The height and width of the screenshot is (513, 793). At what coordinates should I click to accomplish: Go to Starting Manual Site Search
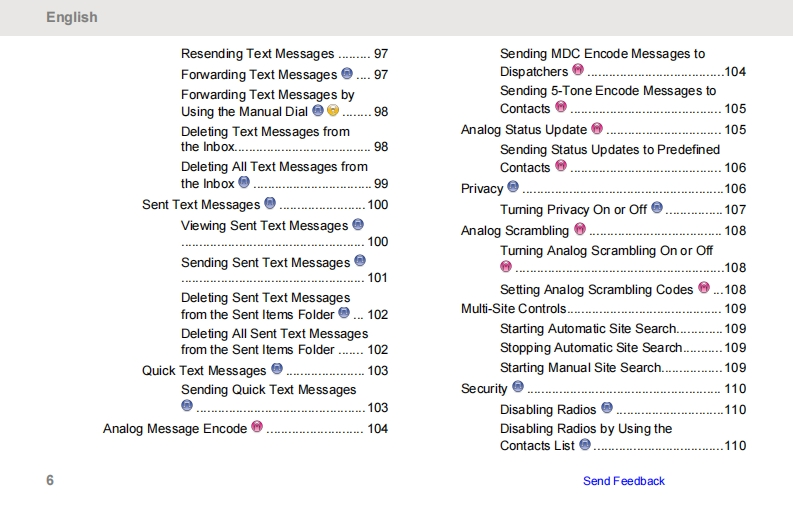click(580, 368)
